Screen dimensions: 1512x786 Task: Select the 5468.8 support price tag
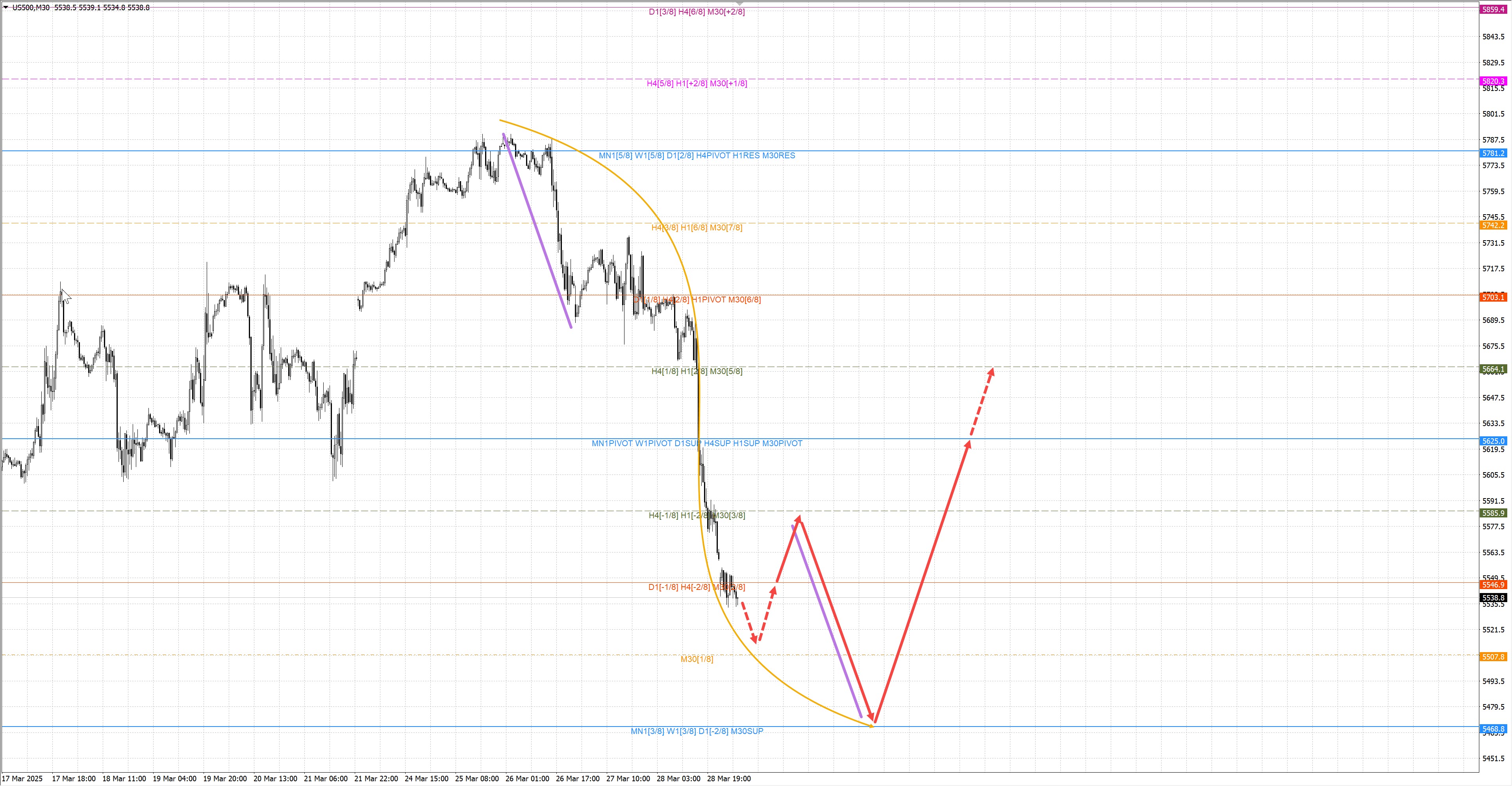pos(1493,729)
